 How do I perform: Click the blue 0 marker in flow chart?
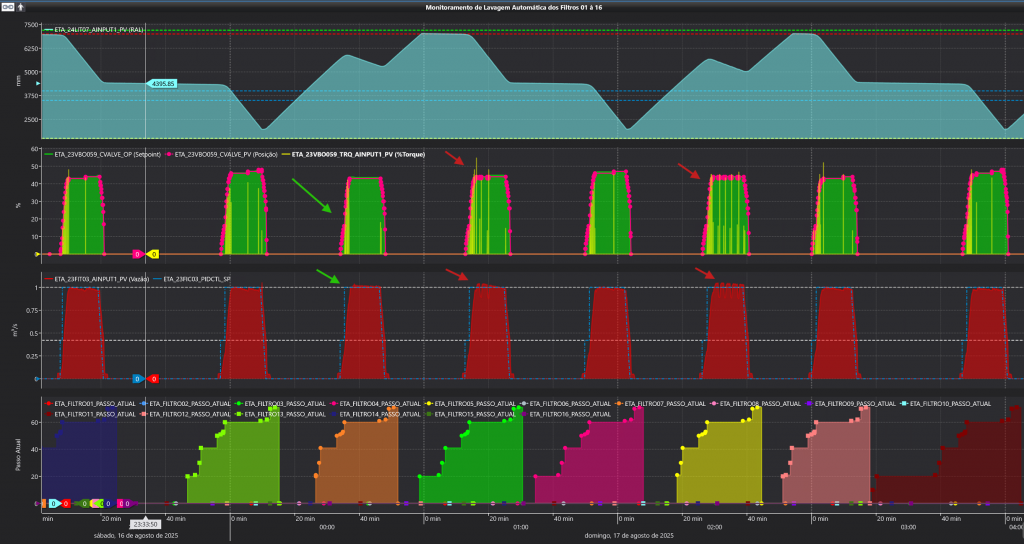pyautogui.click(x=137, y=379)
